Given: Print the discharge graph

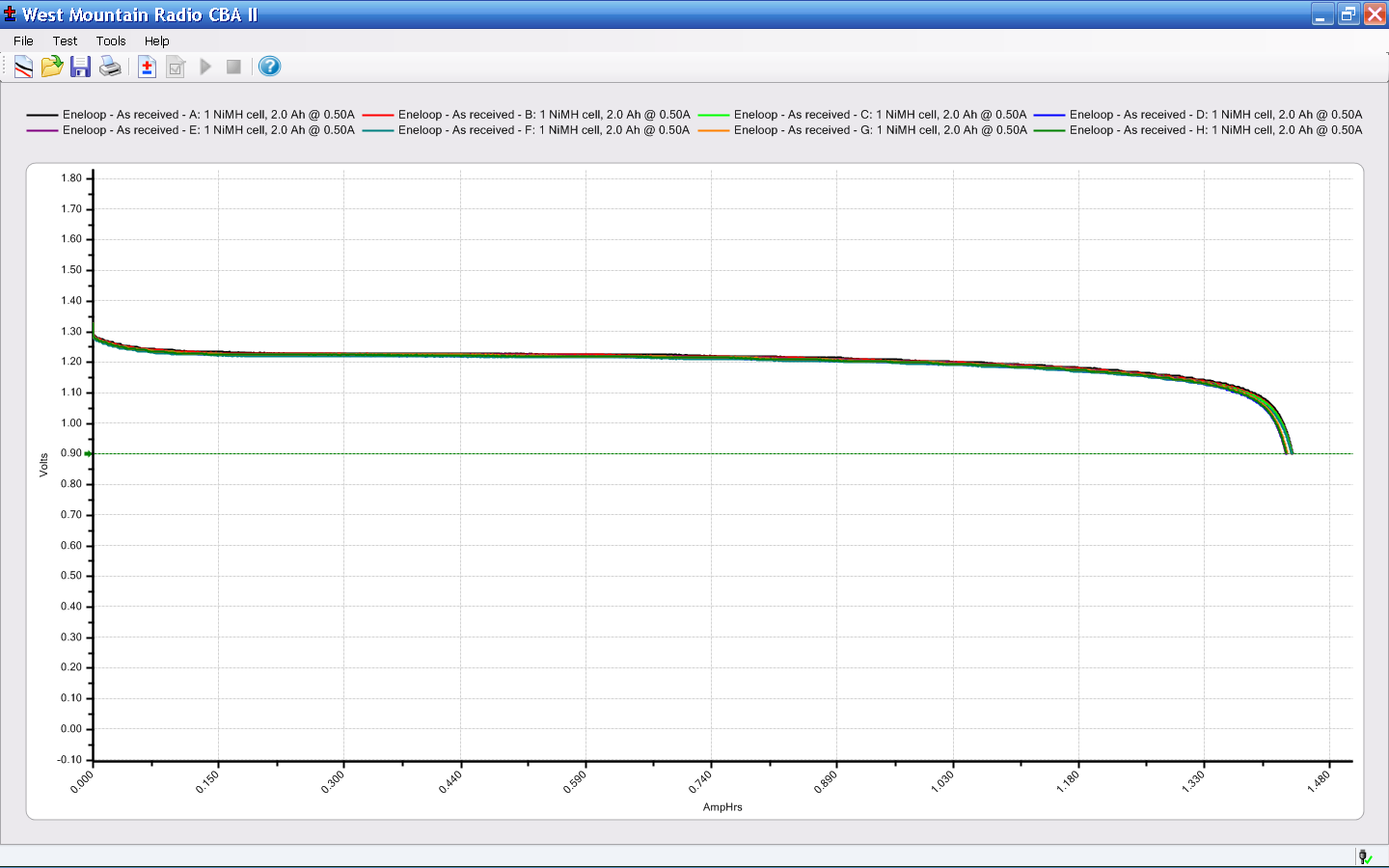Looking at the screenshot, I should click(110, 67).
